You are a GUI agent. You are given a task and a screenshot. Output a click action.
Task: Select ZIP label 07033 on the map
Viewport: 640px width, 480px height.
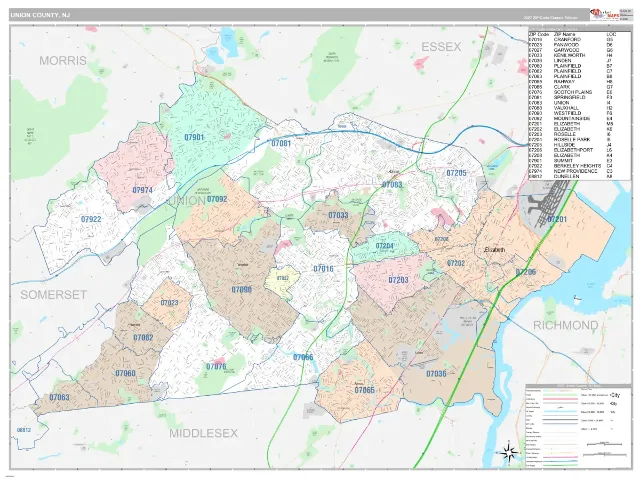[338, 215]
